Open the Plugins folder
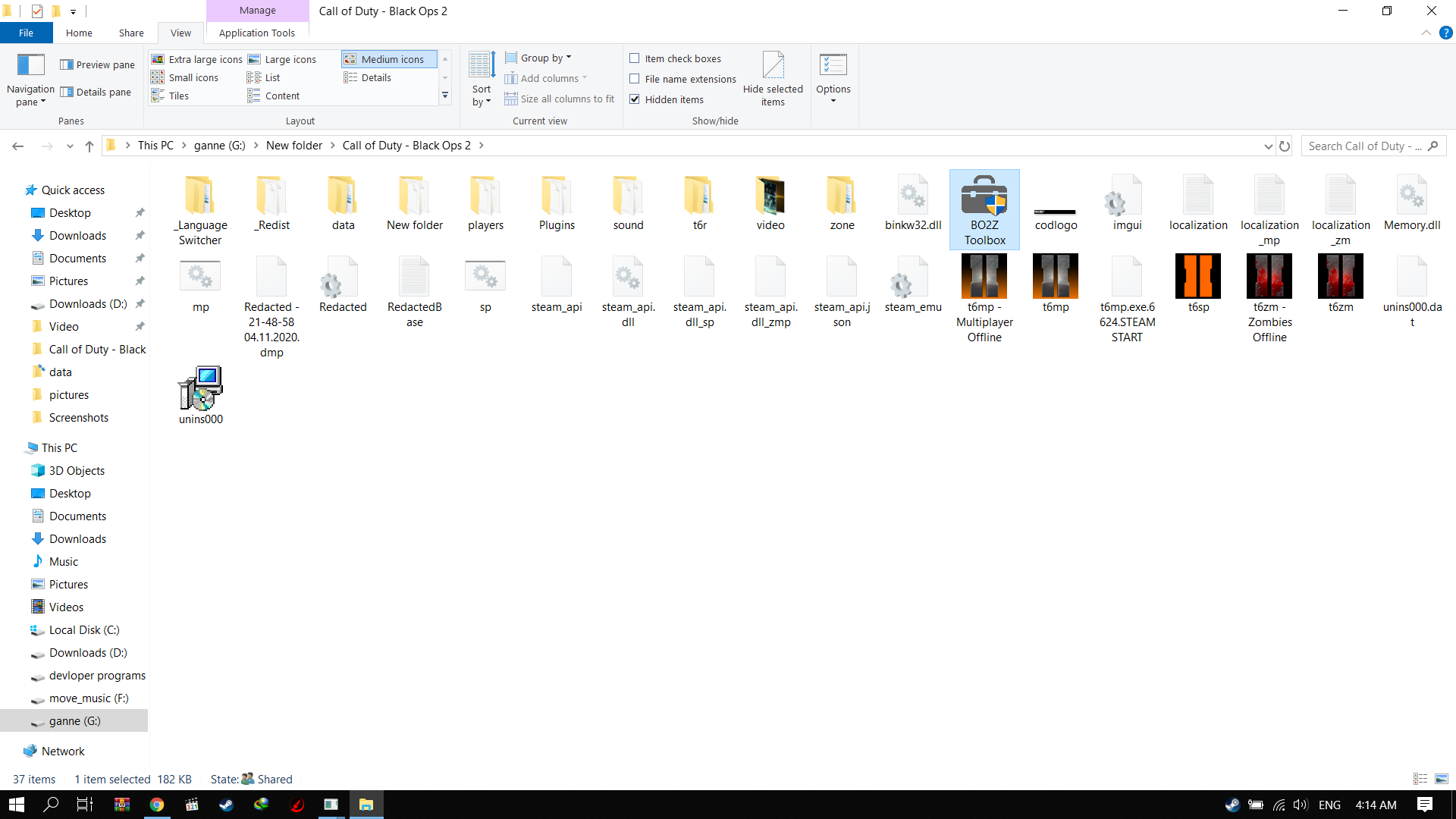This screenshot has height=819, width=1456. (557, 202)
